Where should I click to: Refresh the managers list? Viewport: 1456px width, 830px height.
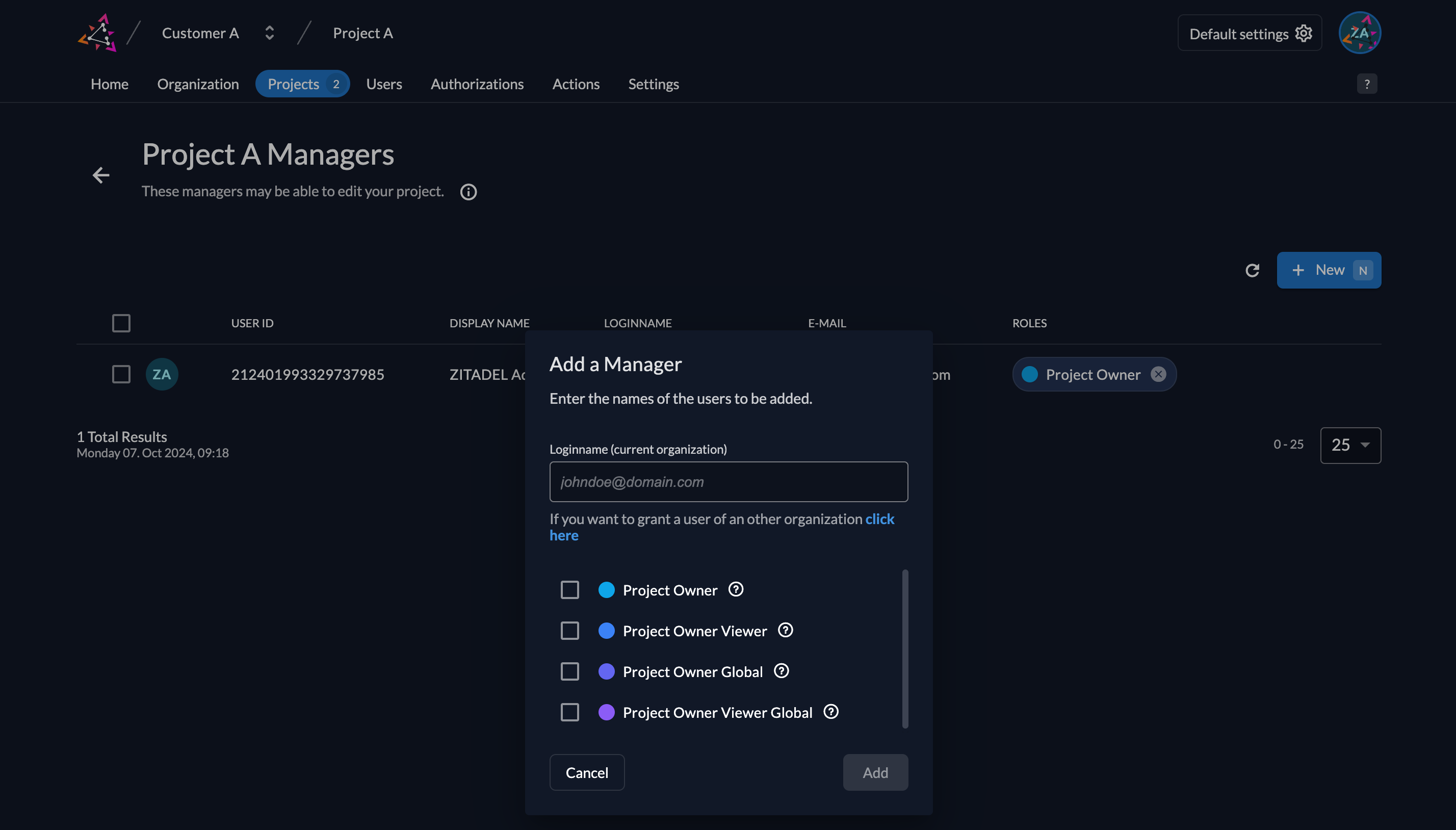(1252, 270)
